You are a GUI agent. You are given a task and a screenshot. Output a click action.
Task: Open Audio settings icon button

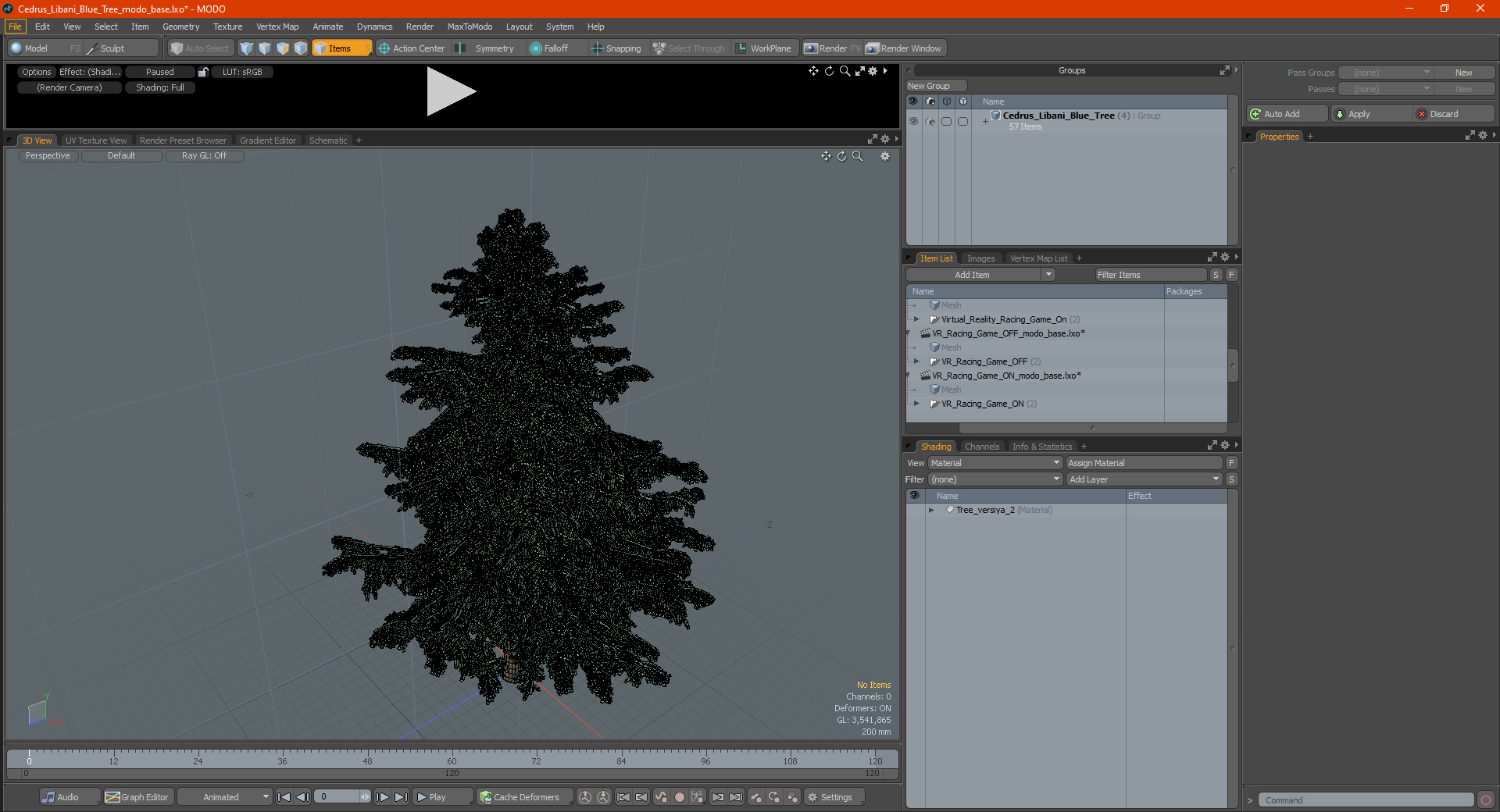tap(70, 797)
